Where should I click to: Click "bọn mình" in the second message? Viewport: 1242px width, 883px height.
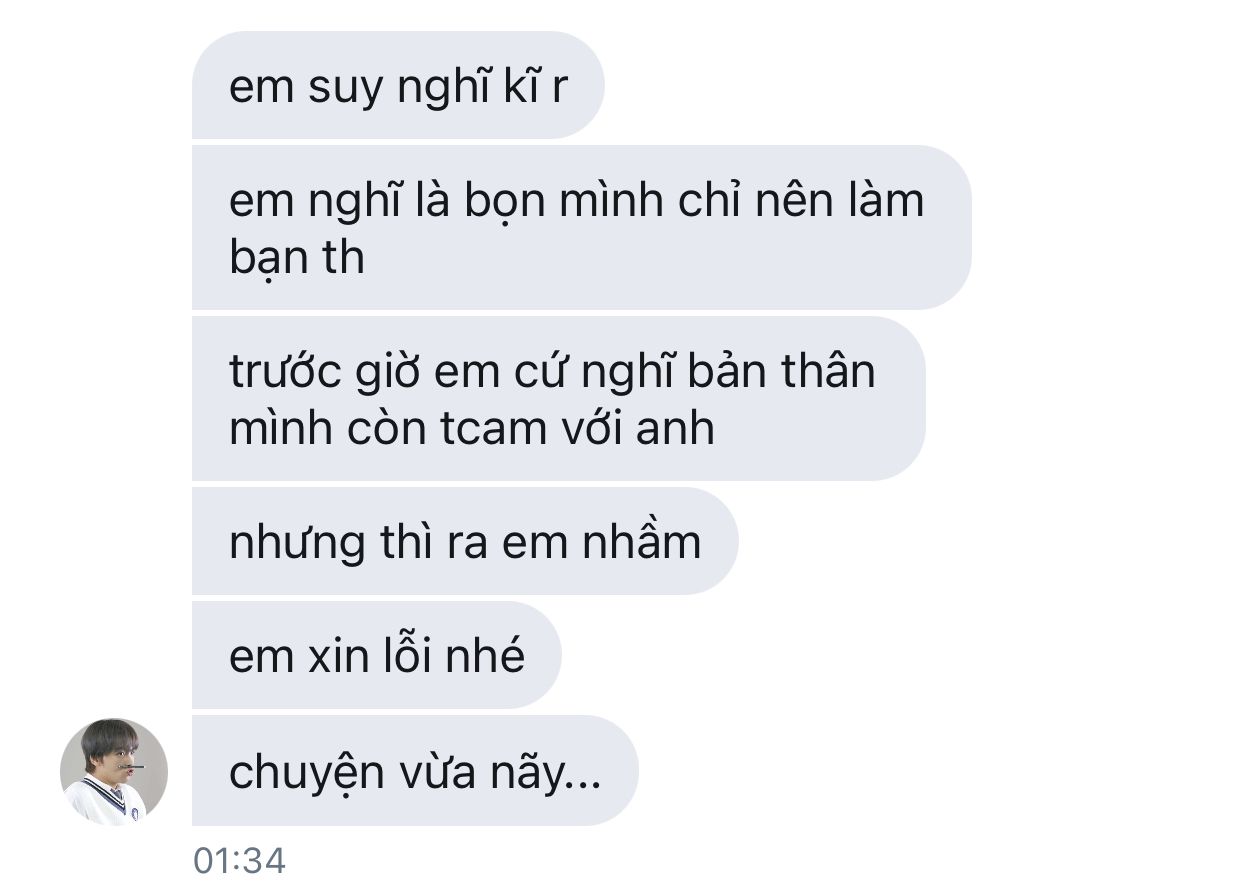tap(564, 201)
